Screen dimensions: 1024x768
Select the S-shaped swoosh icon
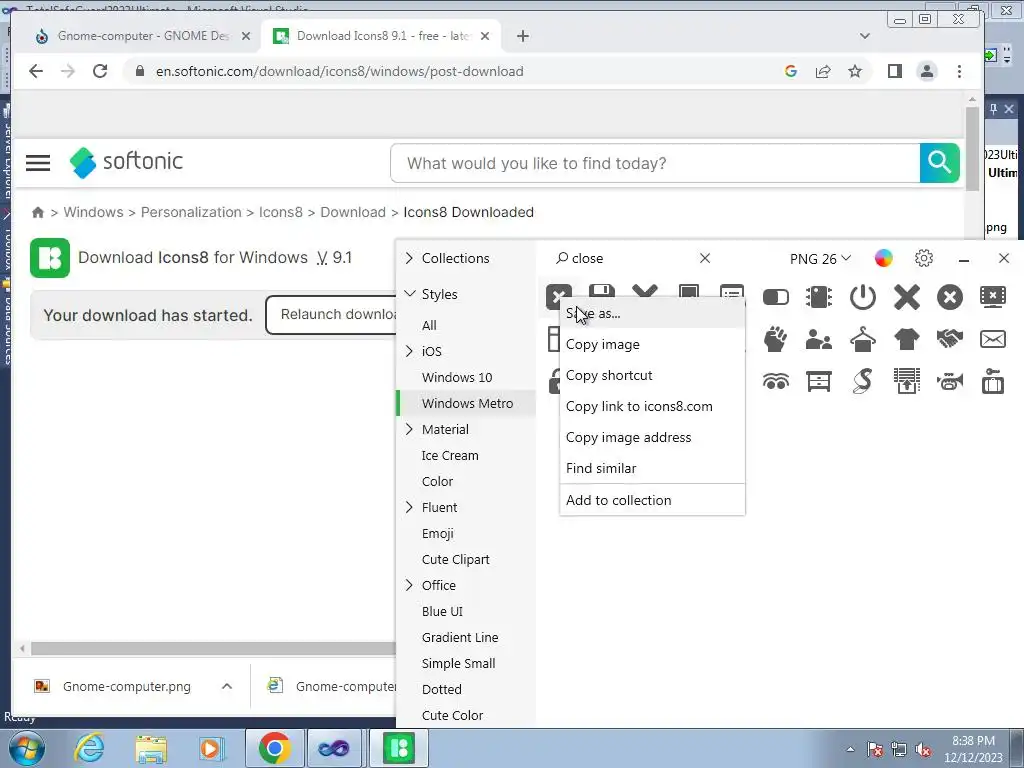coord(863,381)
